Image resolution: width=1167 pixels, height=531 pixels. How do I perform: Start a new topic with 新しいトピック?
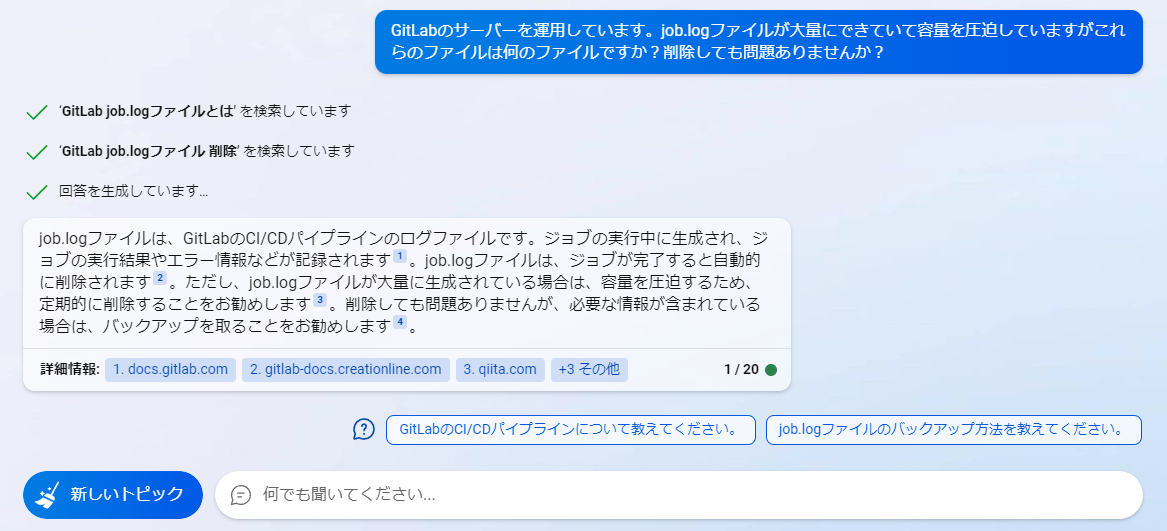tap(112, 495)
